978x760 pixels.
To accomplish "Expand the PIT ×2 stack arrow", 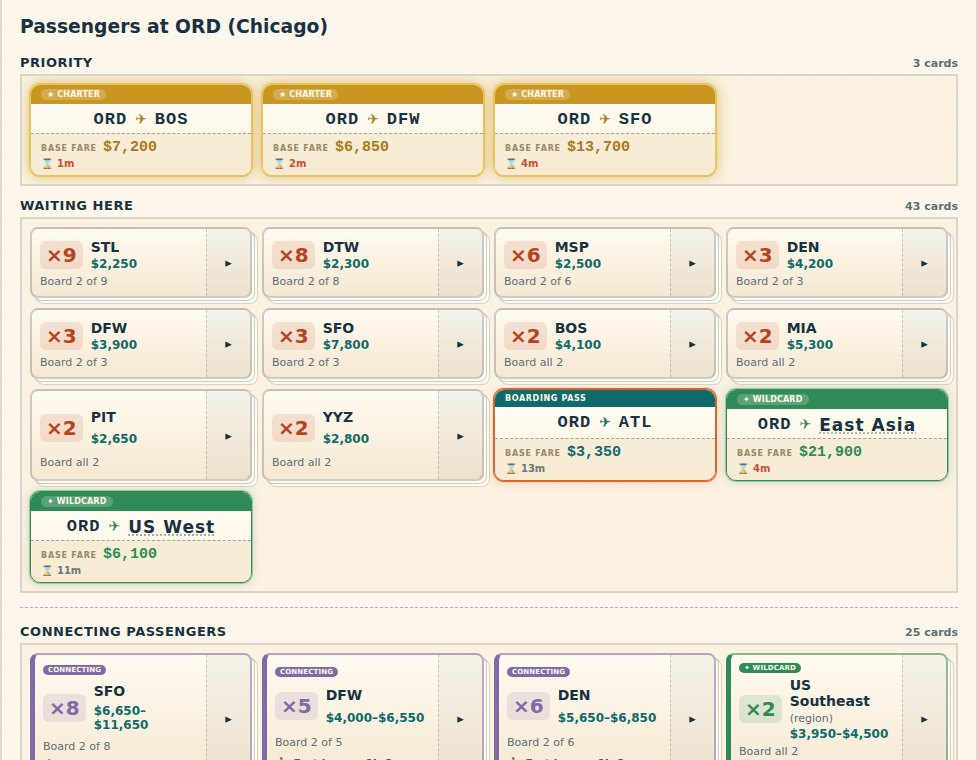I will coord(228,436).
